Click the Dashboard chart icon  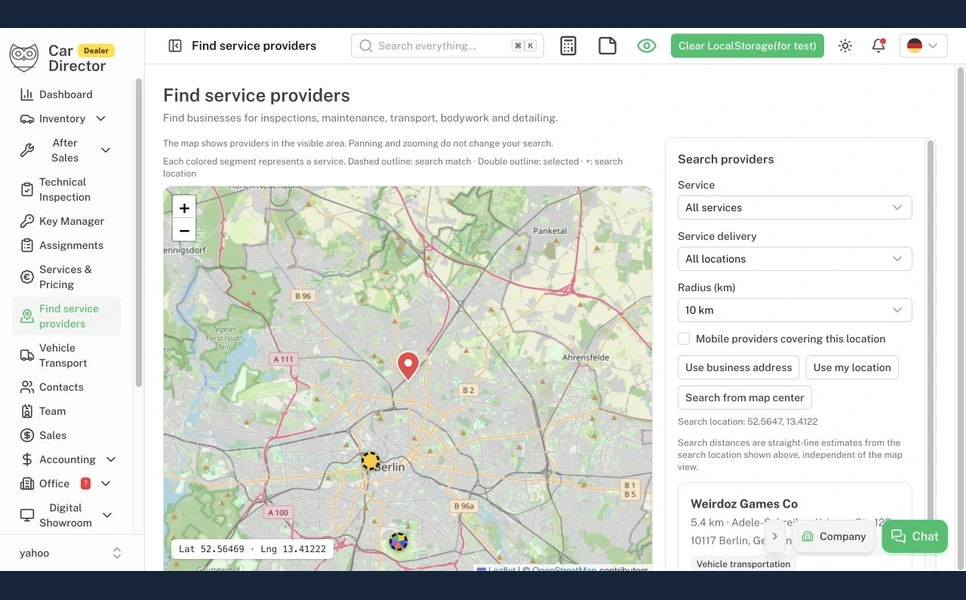click(x=26, y=94)
